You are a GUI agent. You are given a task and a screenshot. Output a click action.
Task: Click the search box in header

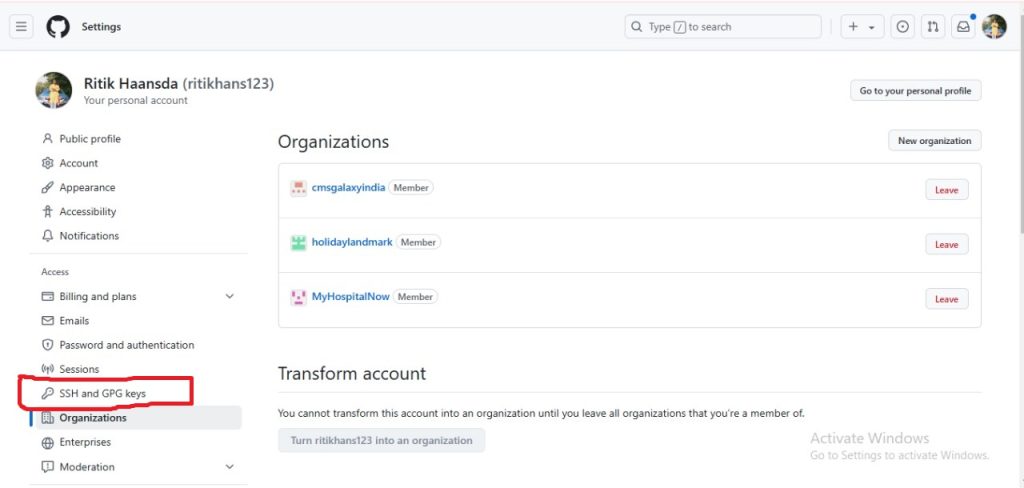click(723, 27)
